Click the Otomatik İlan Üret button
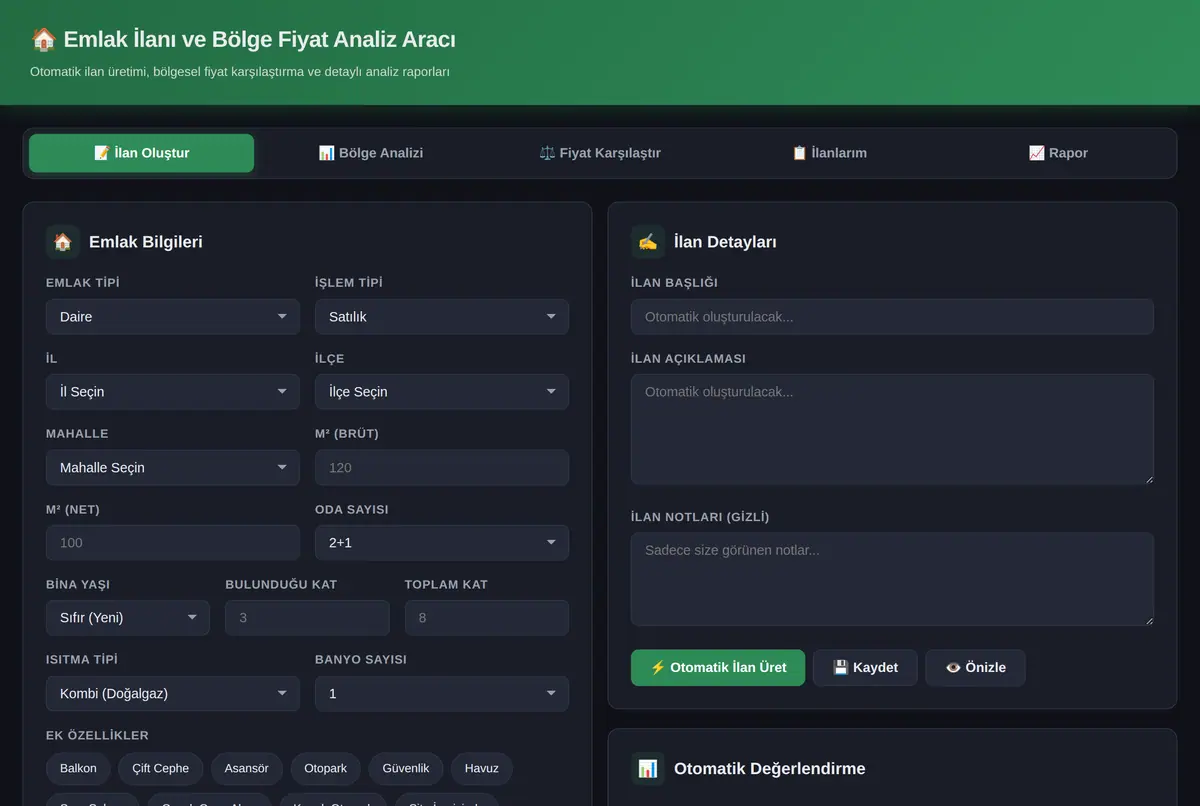This screenshot has height=806, width=1200. pyautogui.click(x=718, y=668)
